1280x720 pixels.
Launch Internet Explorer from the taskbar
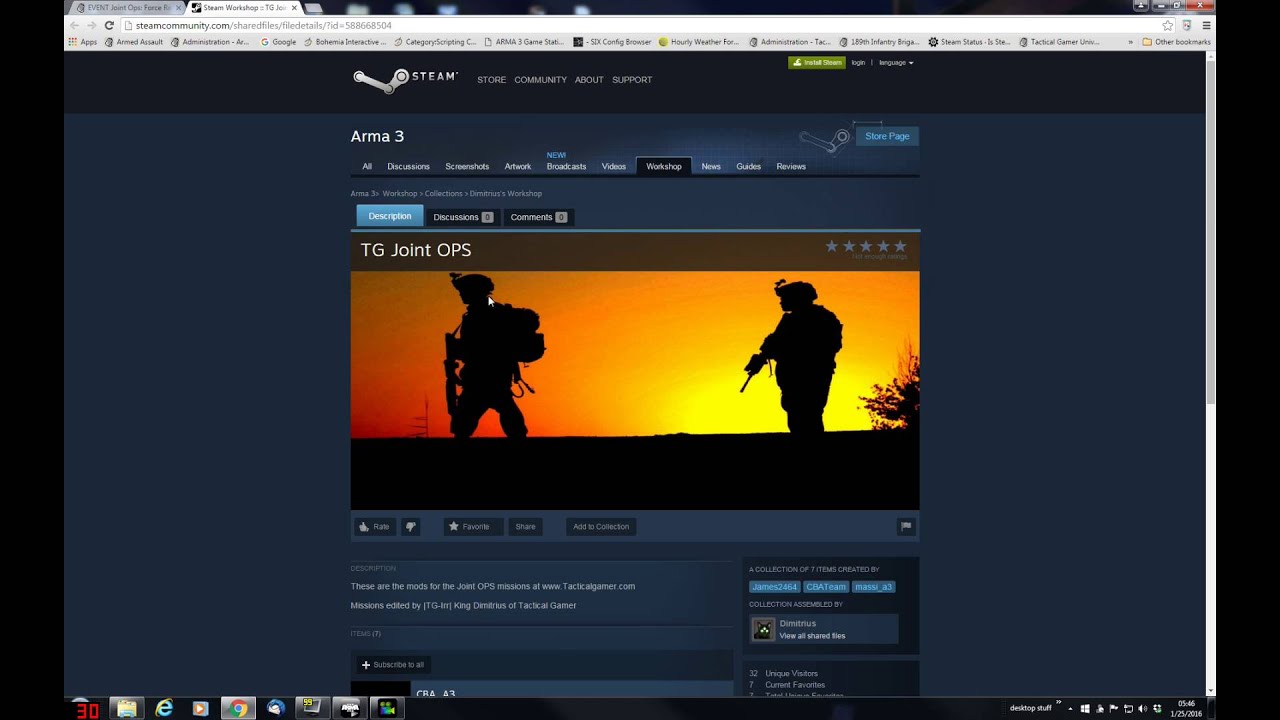point(164,708)
